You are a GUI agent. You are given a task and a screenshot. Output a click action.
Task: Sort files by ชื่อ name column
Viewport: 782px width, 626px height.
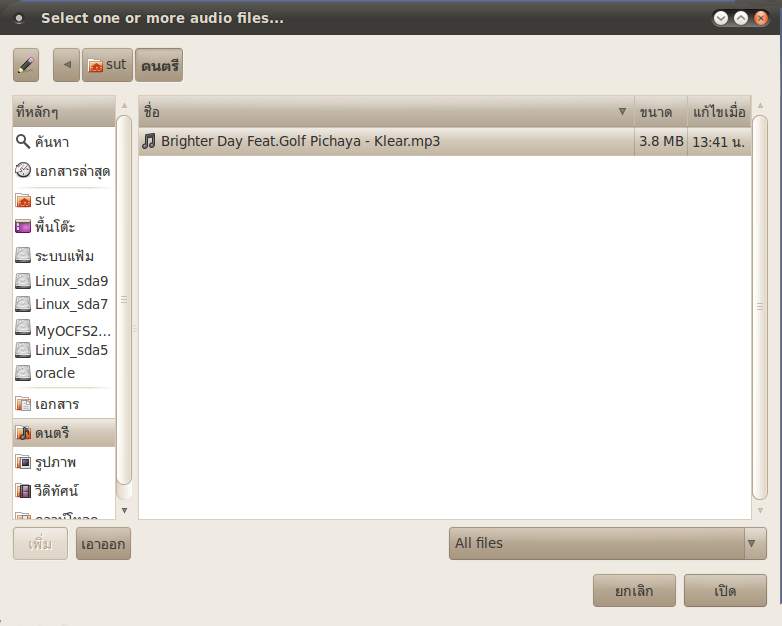[x=386, y=112]
